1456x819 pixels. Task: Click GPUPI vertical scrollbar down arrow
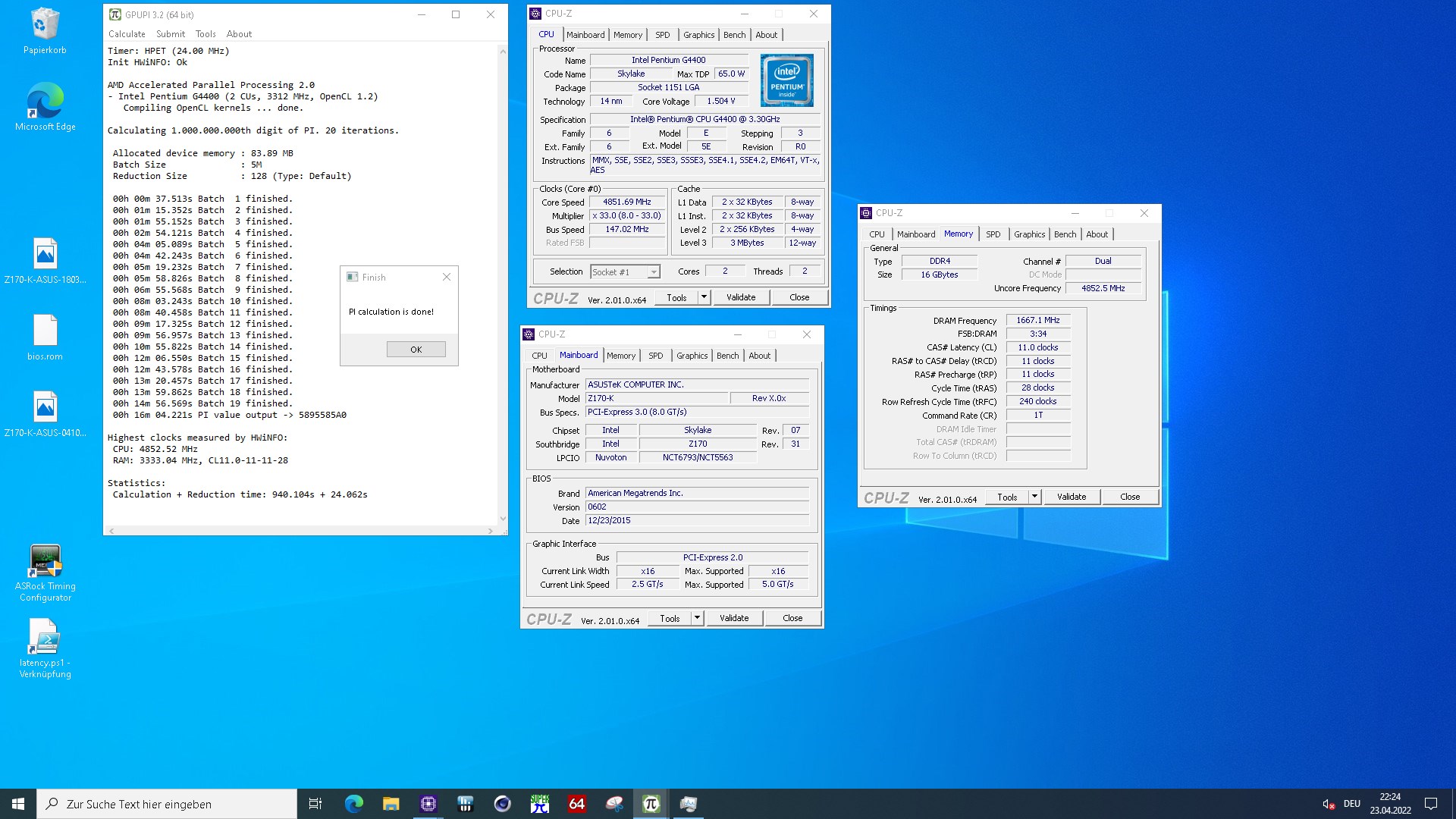[502, 519]
